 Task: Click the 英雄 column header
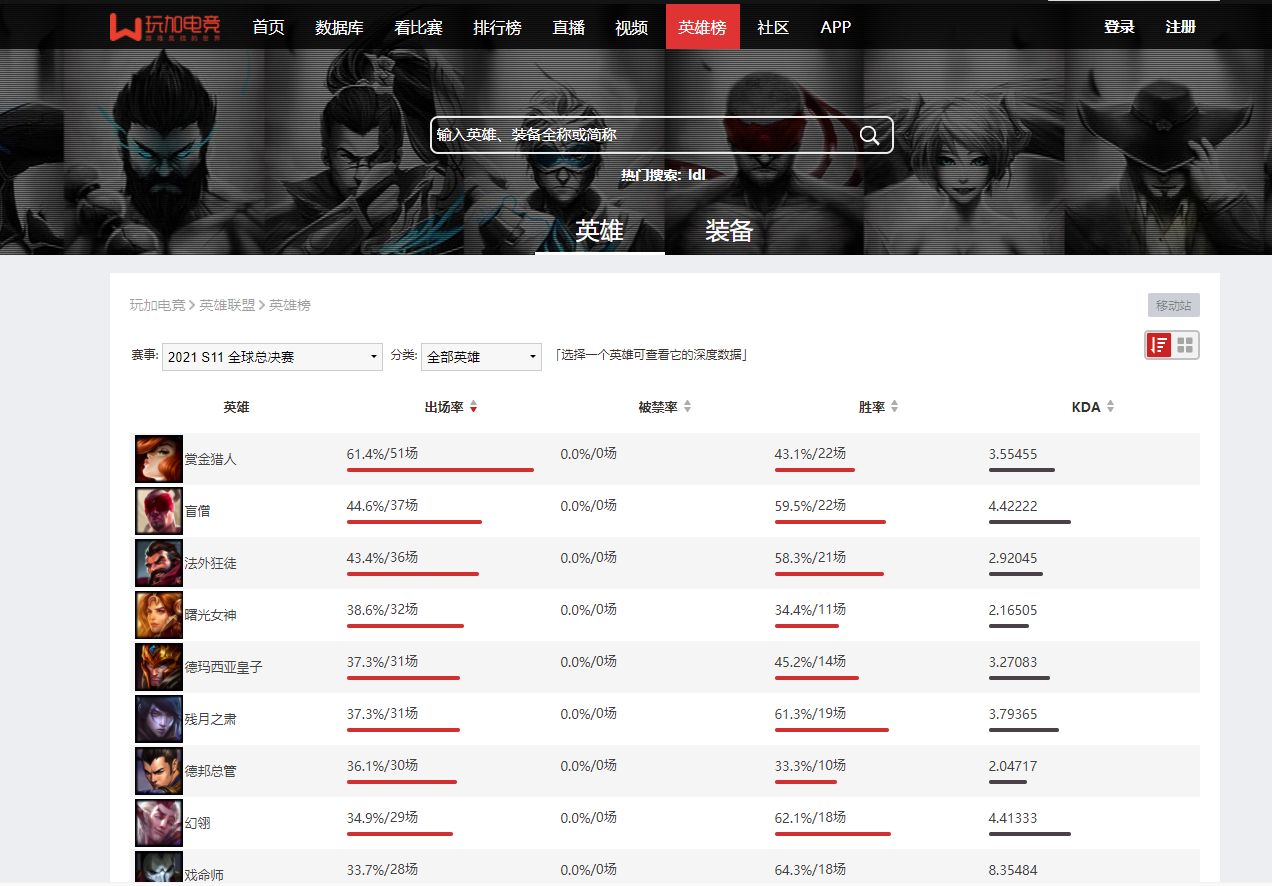(x=236, y=407)
